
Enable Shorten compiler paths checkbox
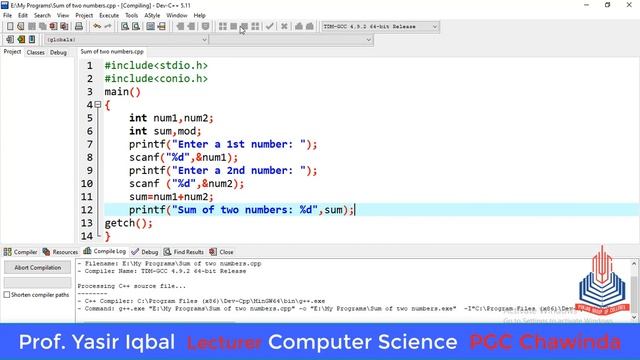coord(7,295)
